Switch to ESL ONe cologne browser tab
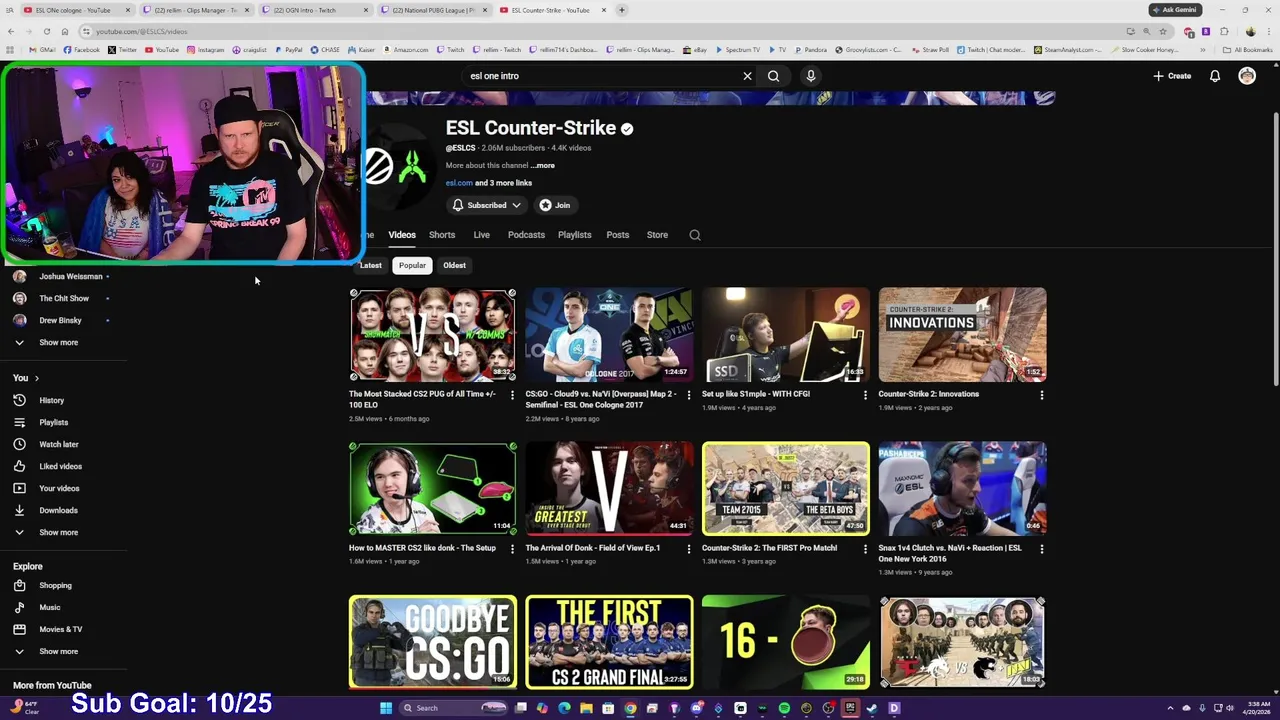 coord(76,10)
